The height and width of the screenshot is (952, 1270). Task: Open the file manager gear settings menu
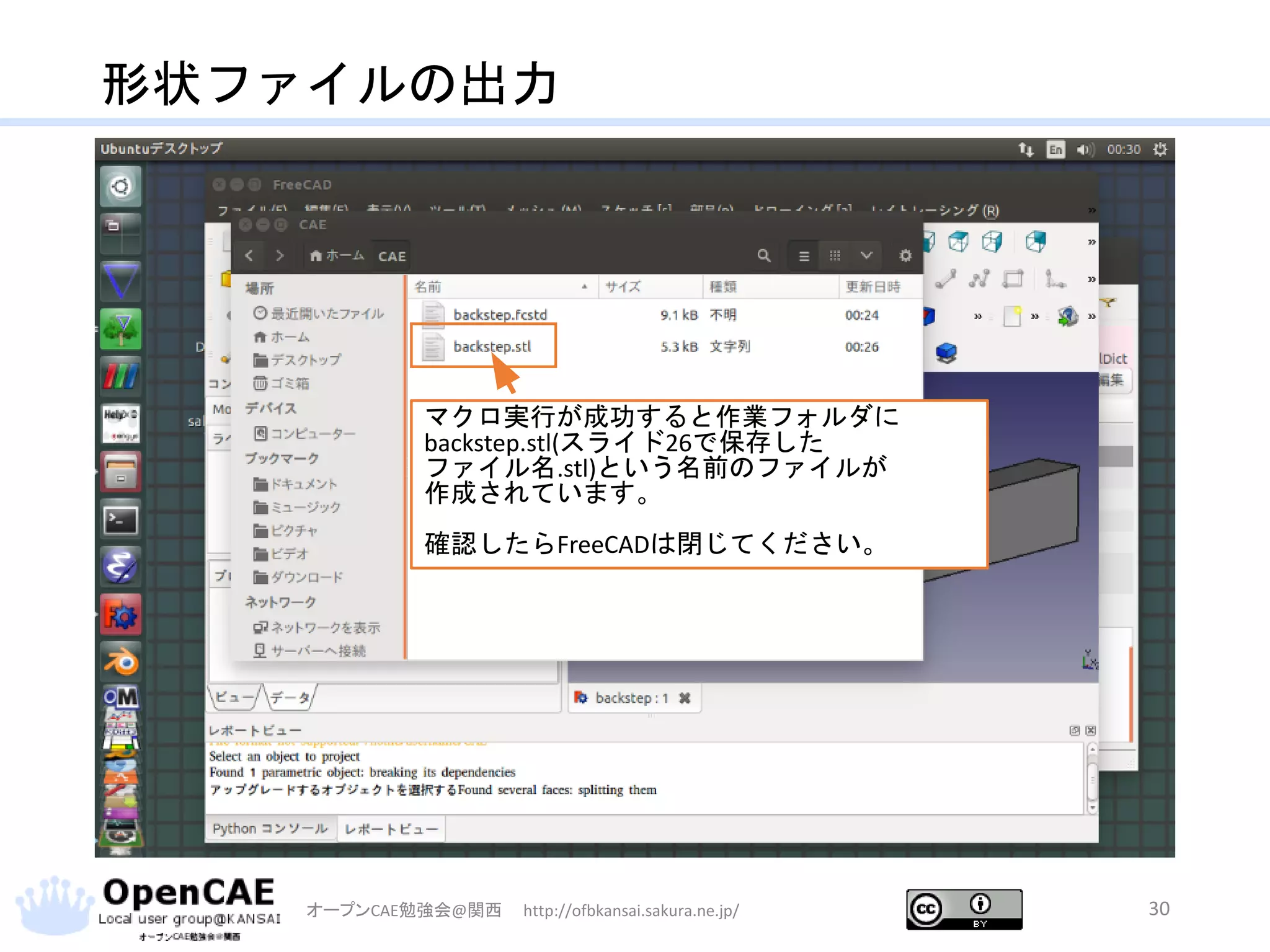pyautogui.click(x=905, y=255)
